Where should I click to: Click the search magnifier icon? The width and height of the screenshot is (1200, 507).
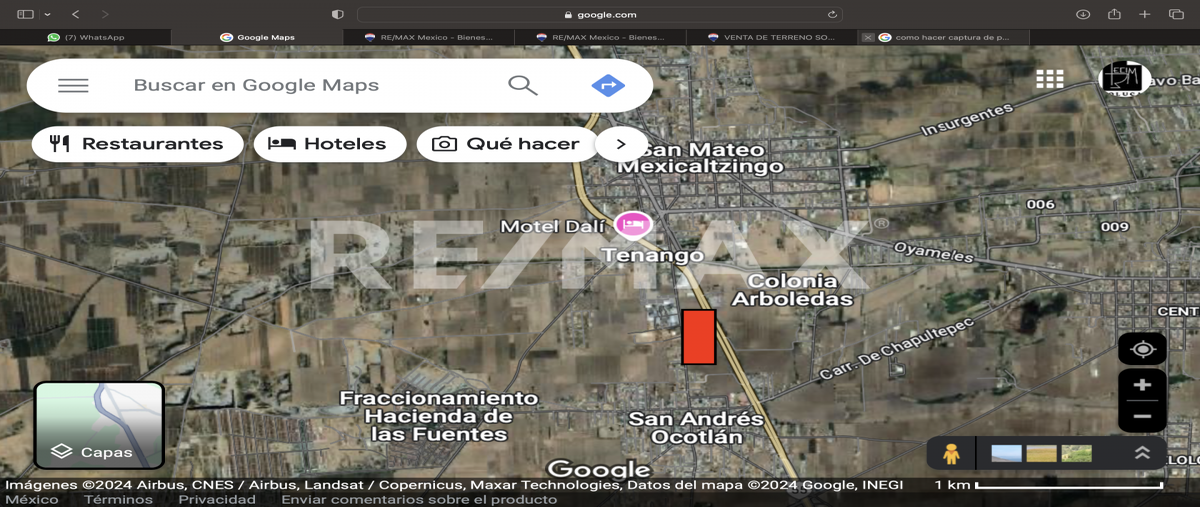point(522,85)
